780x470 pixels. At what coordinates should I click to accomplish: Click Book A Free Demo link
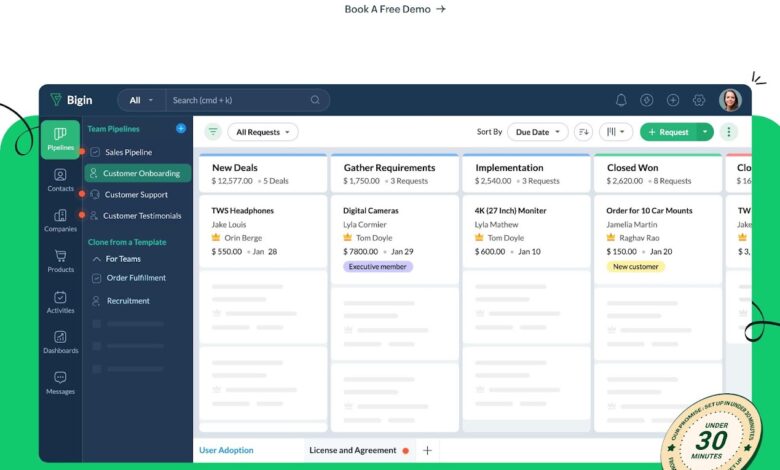coord(395,9)
